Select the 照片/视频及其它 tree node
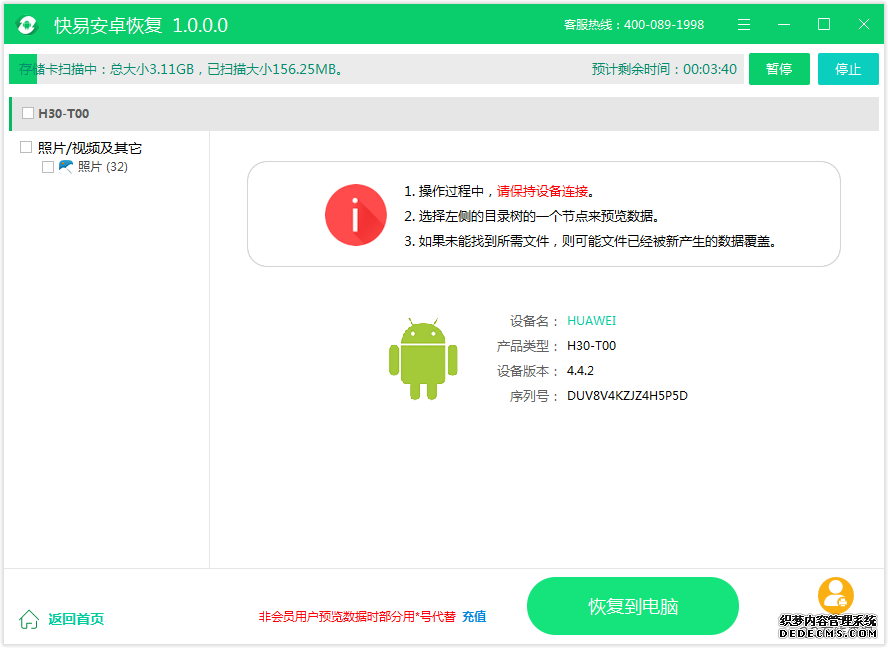 pos(89,148)
